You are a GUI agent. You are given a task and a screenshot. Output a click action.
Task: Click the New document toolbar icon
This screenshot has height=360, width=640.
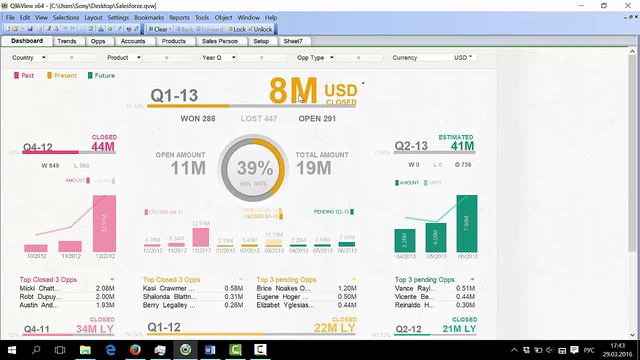point(8,29)
